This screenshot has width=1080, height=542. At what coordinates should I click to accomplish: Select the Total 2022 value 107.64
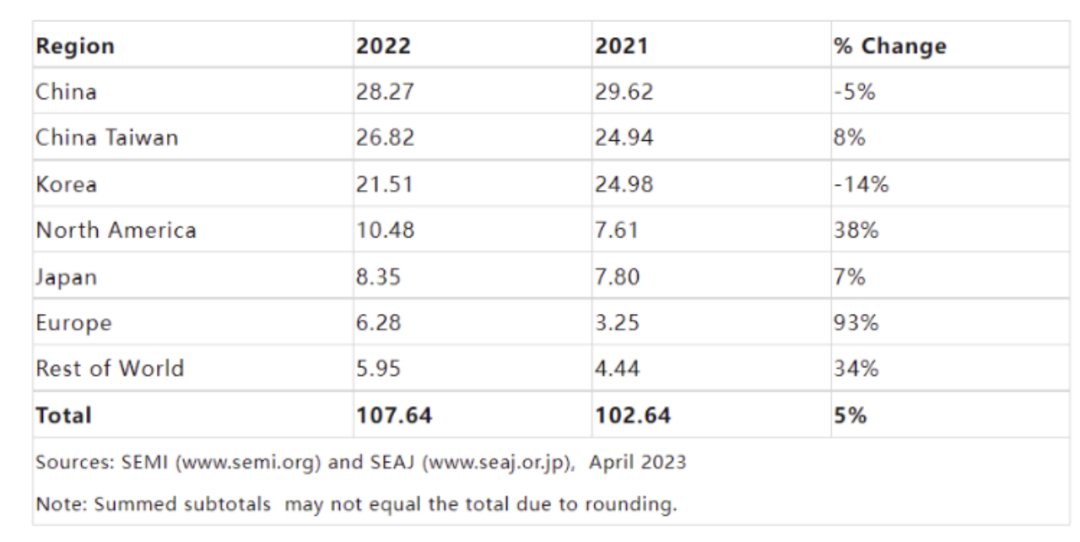(x=394, y=415)
